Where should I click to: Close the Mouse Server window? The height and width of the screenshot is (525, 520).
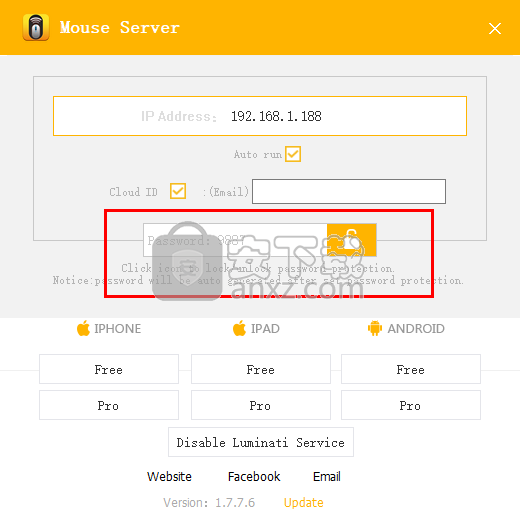(495, 28)
